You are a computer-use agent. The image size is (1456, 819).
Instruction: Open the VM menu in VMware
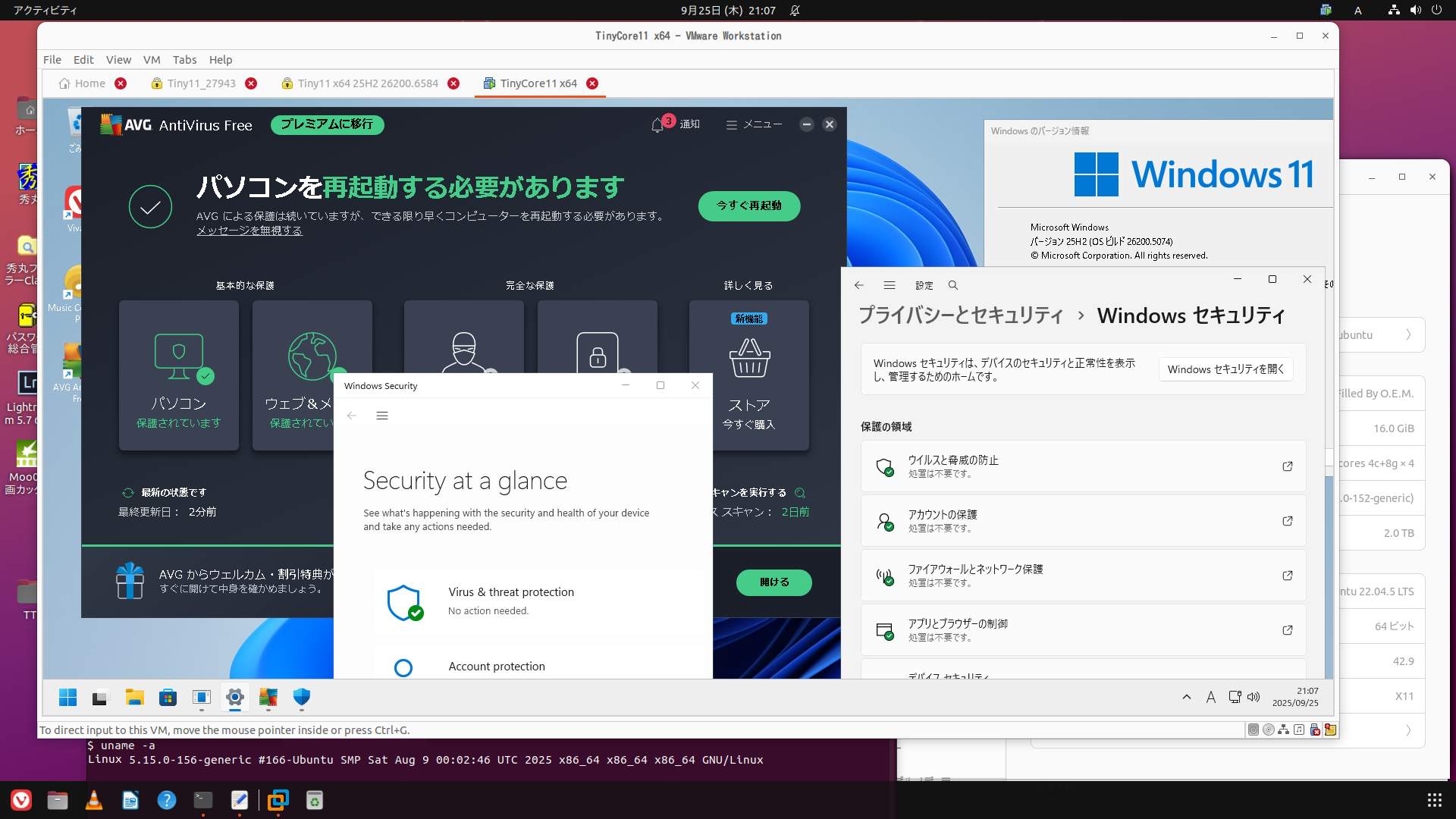152,60
